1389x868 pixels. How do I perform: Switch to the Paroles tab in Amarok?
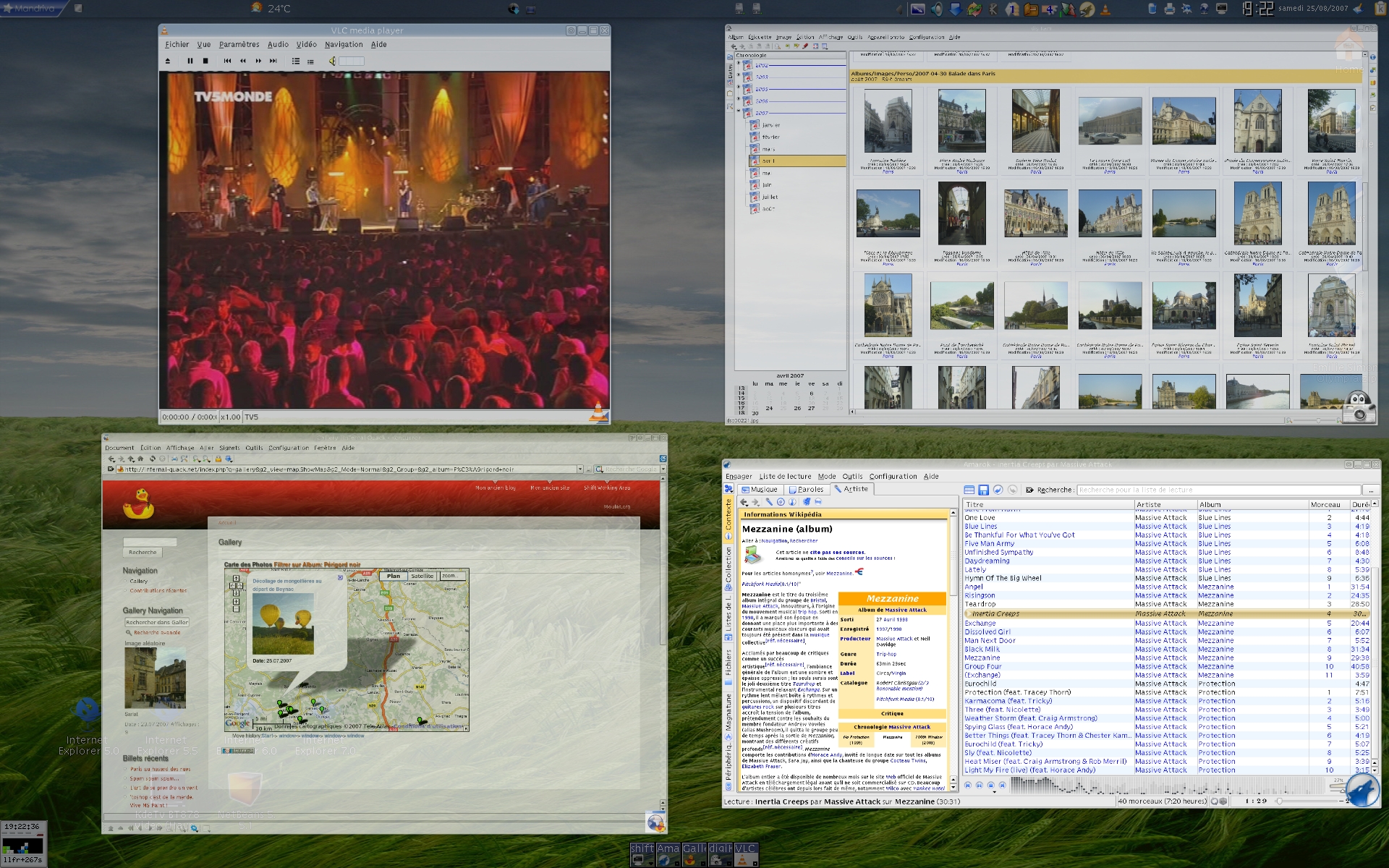[x=807, y=490]
